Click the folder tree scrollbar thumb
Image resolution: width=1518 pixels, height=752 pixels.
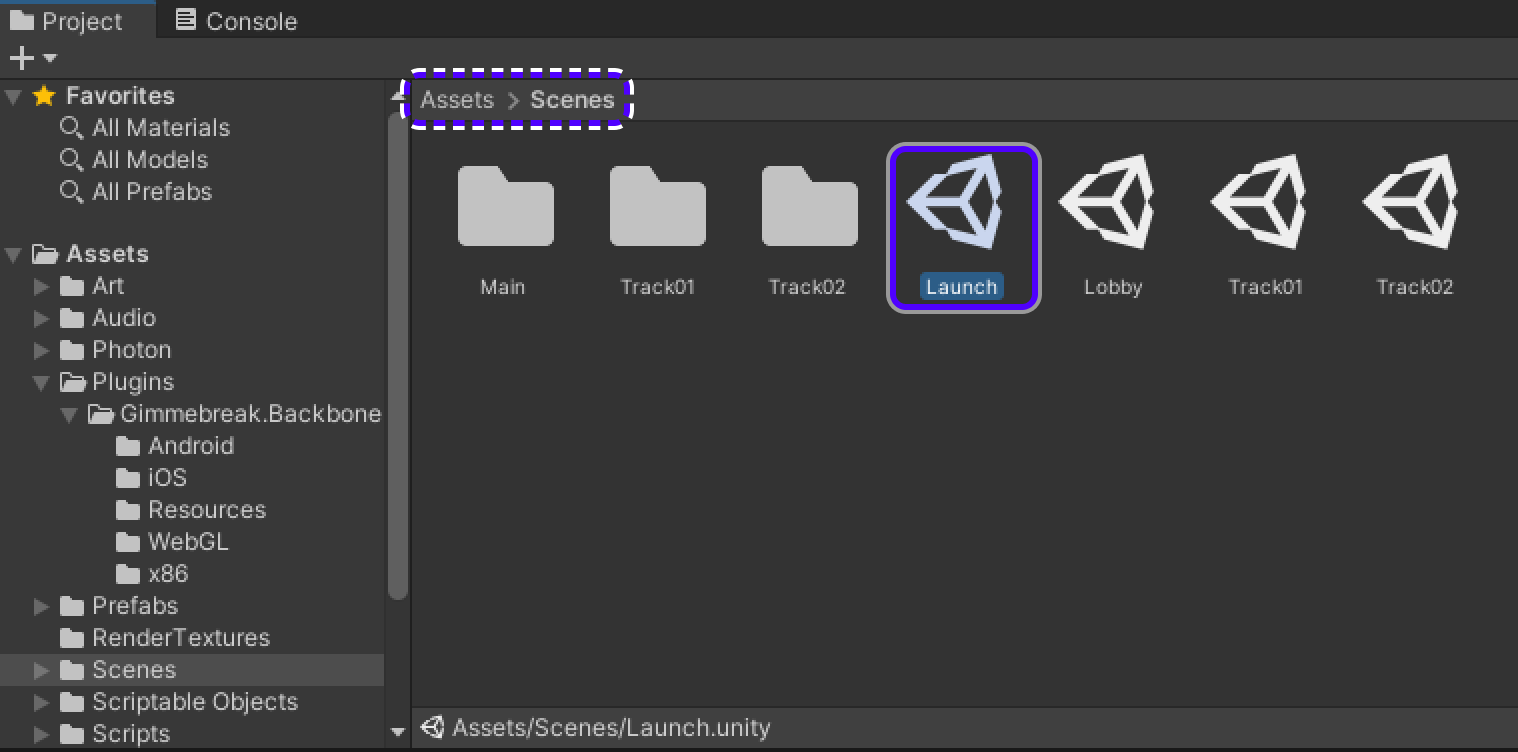coord(397,355)
